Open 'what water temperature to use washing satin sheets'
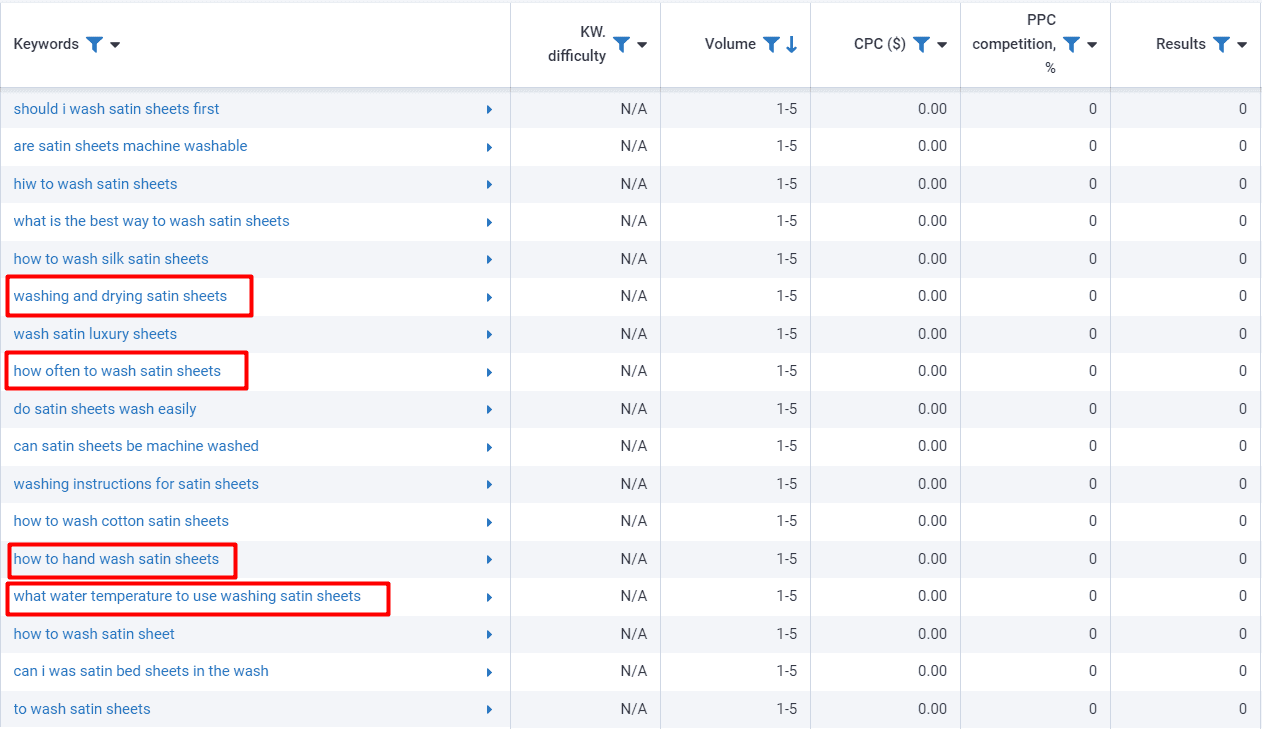Image resolution: width=1262 pixels, height=729 pixels. click(187, 596)
